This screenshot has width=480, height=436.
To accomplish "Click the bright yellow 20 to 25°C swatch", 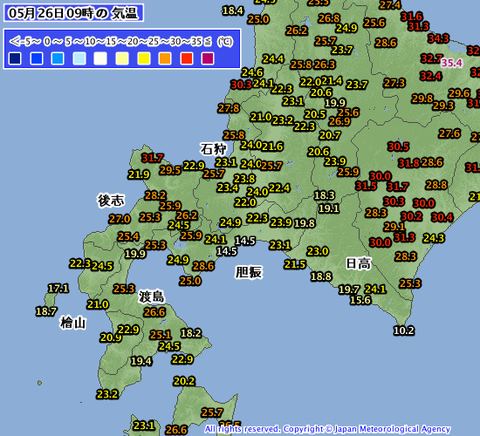I will (144, 58).
